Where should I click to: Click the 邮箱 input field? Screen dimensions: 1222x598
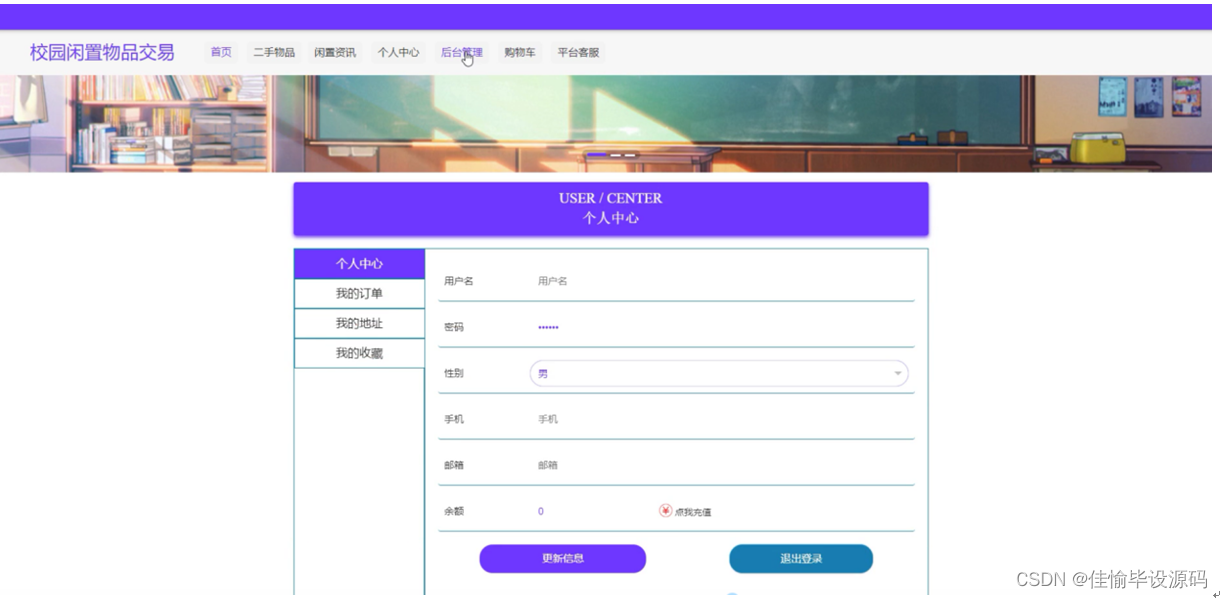[720, 465]
